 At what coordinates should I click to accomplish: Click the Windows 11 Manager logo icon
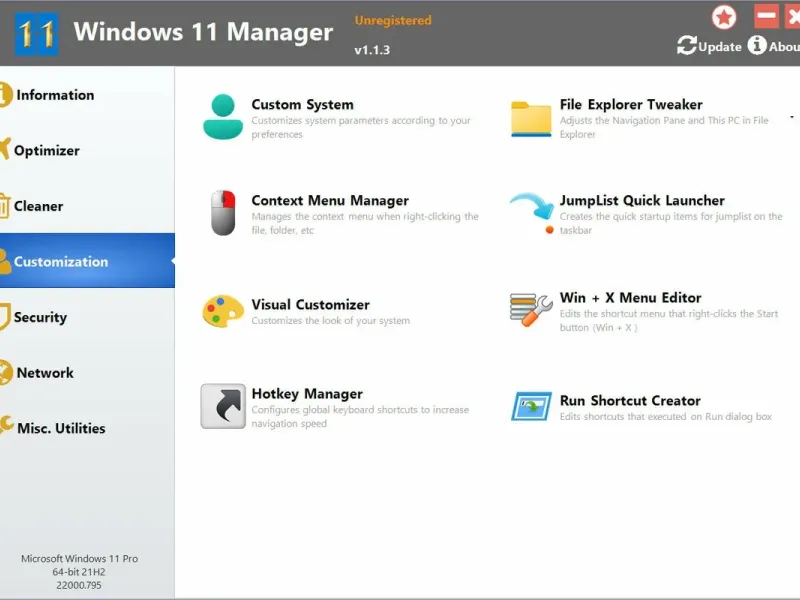tap(36, 33)
